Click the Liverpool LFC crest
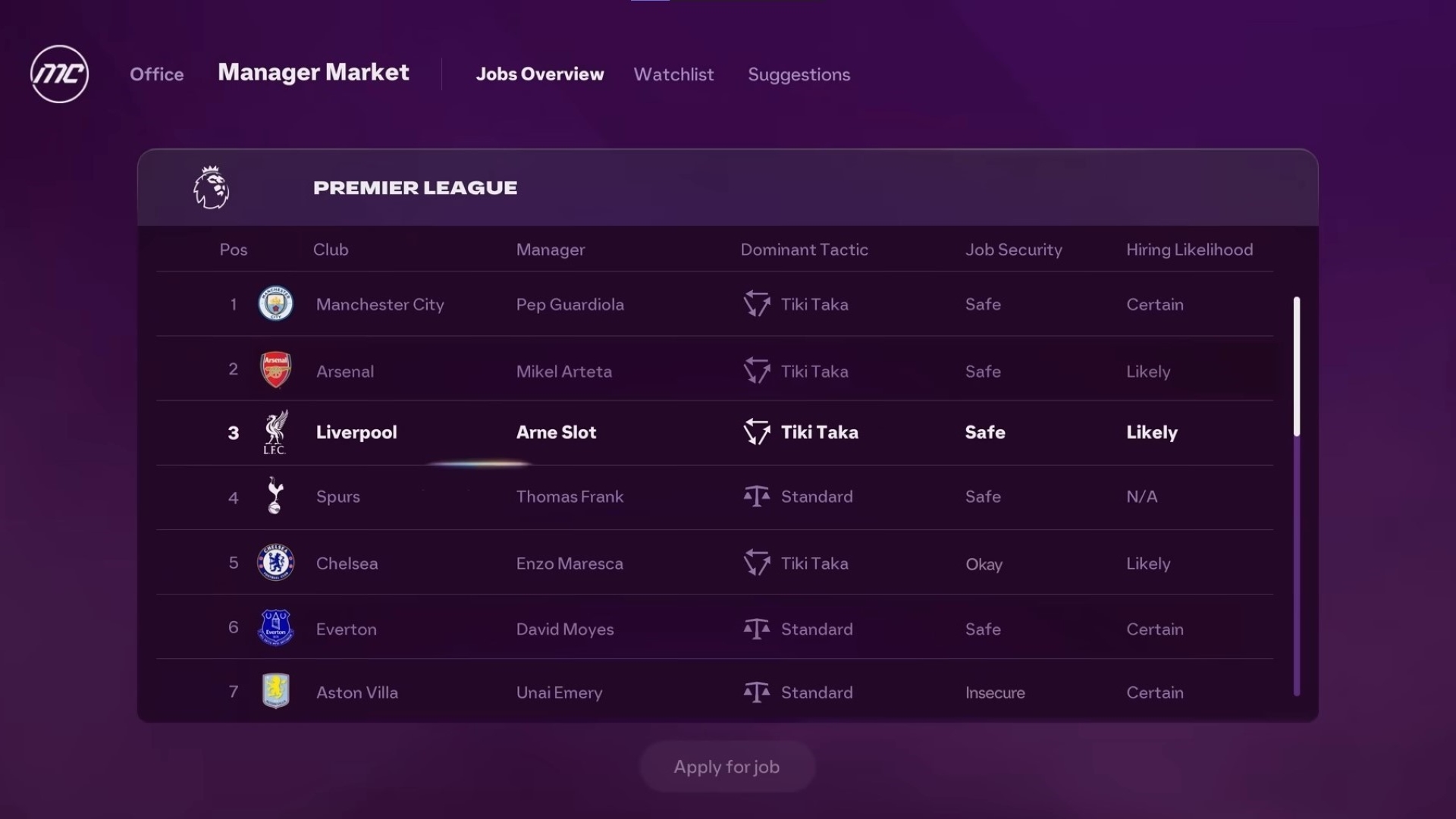This screenshot has height=819, width=1456. [275, 432]
